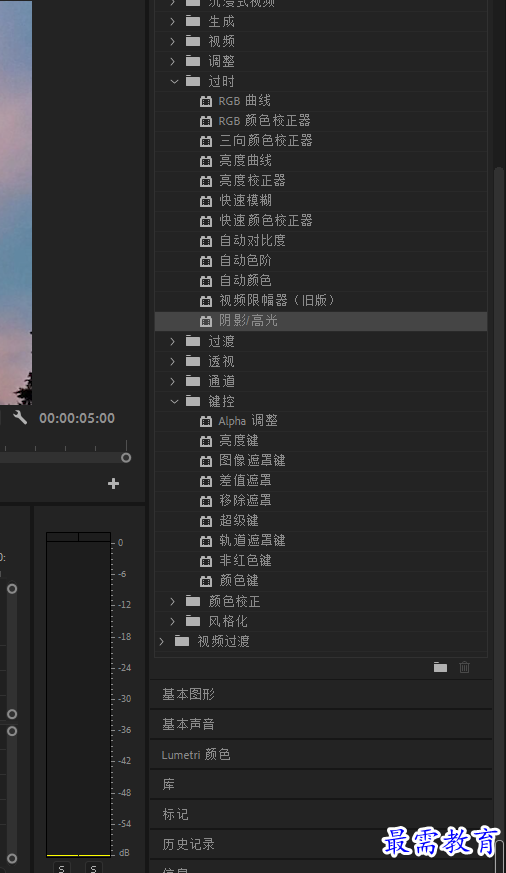This screenshot has width=506, height=873.
Task: Click the plus button editor icon
Action: 114,484
